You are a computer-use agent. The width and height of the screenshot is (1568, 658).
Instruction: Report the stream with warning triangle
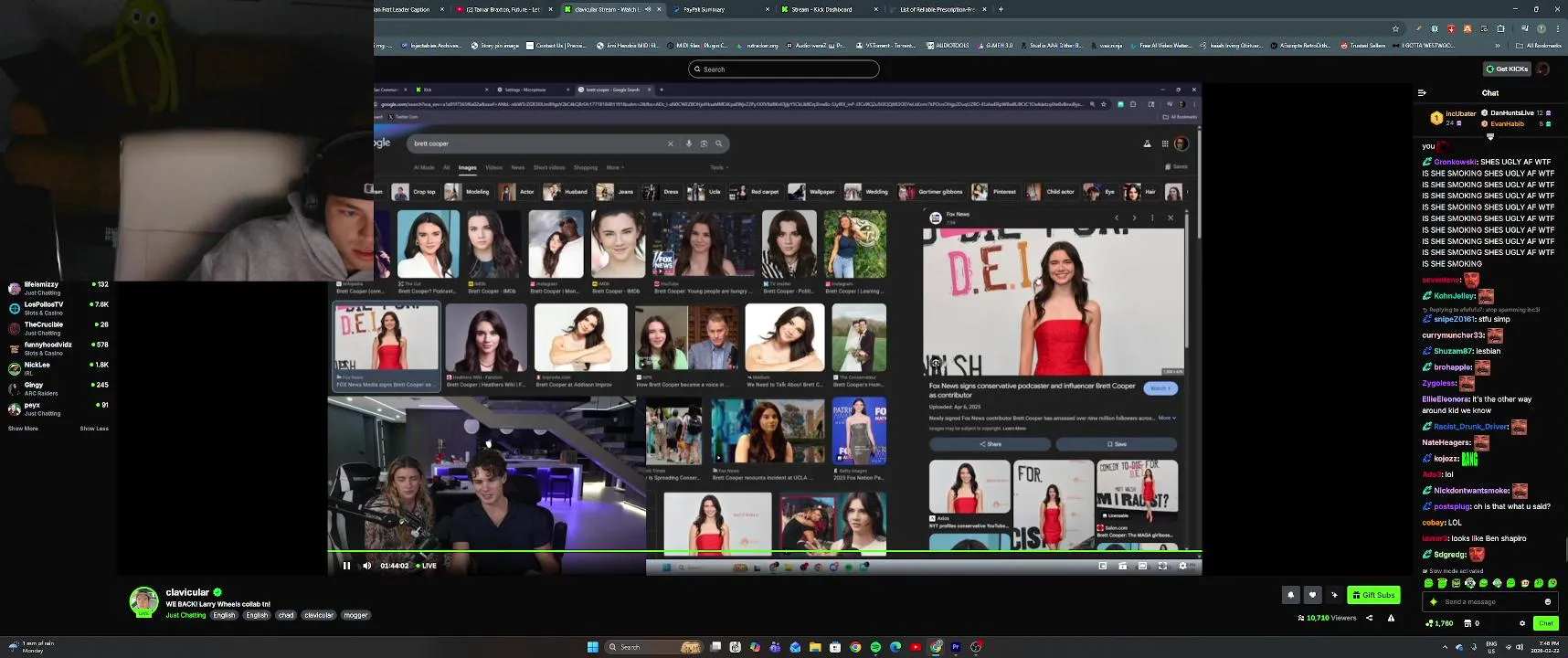pos(1391,618)
